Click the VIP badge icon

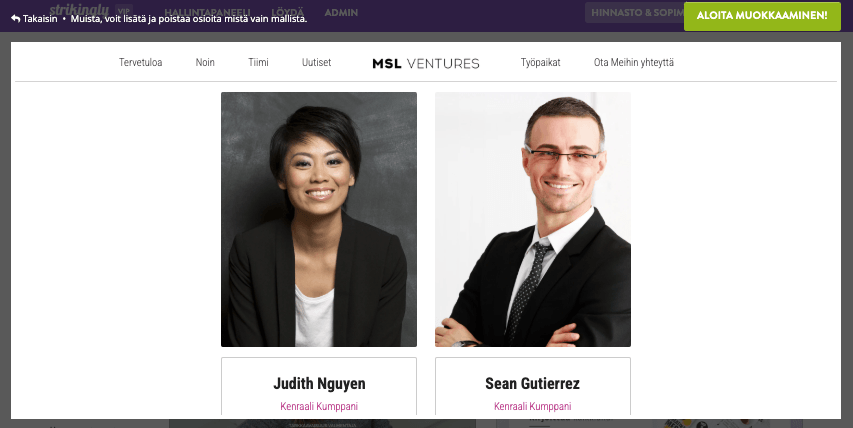(x=123, y=10)
